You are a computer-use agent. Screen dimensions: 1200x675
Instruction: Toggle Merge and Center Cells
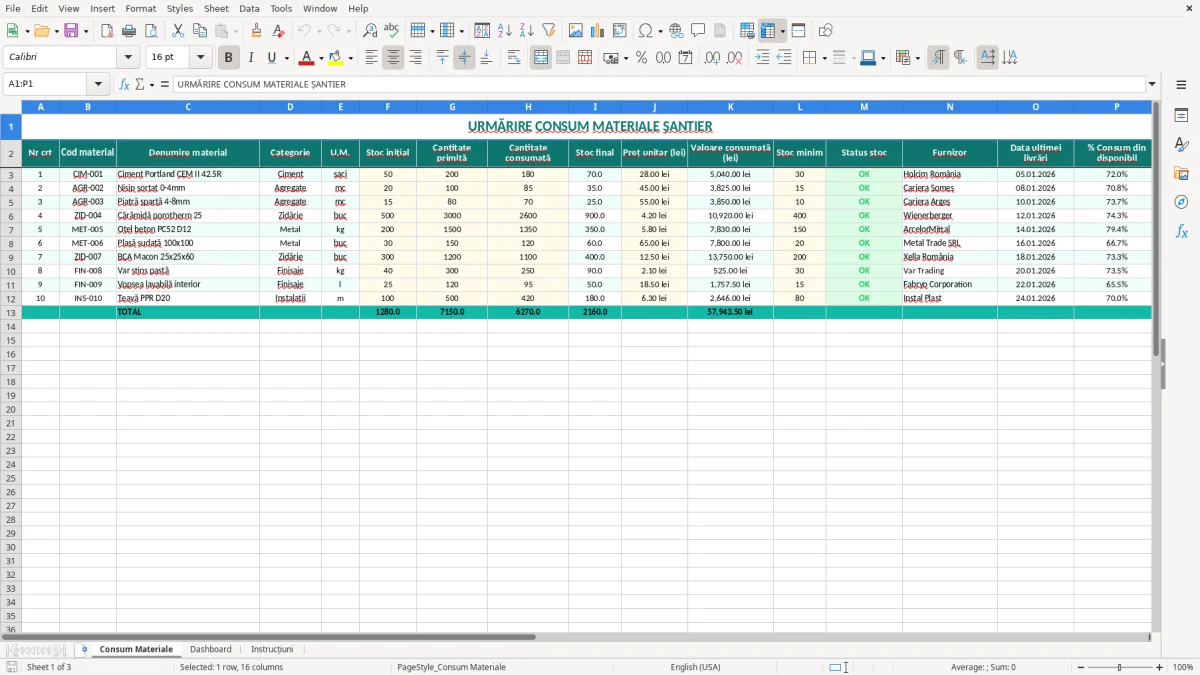pyautogui.click(x=541, y=58)
